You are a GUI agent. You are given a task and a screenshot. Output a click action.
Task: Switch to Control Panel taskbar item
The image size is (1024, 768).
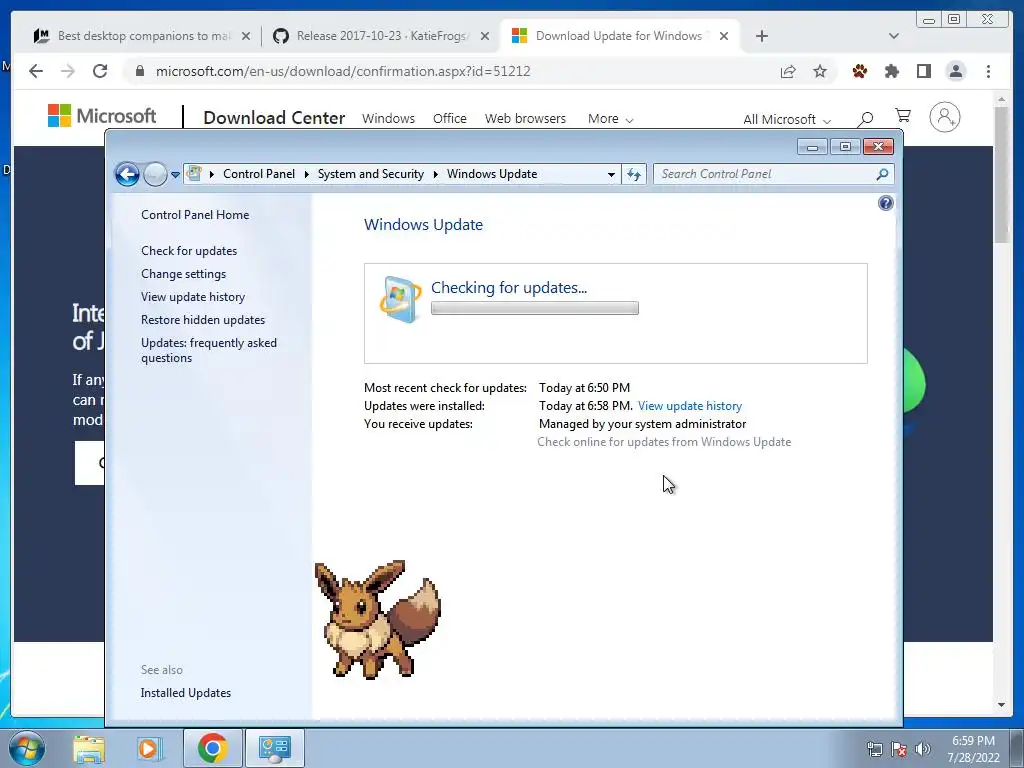274,748
